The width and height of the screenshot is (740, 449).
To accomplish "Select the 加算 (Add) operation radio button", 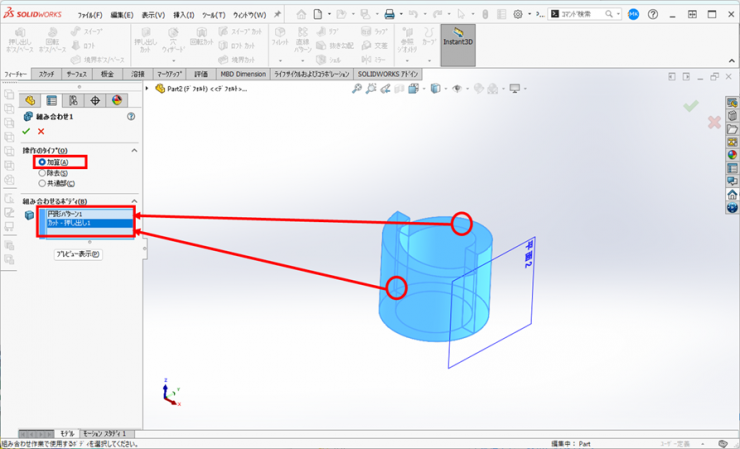I will click(42, 162).
